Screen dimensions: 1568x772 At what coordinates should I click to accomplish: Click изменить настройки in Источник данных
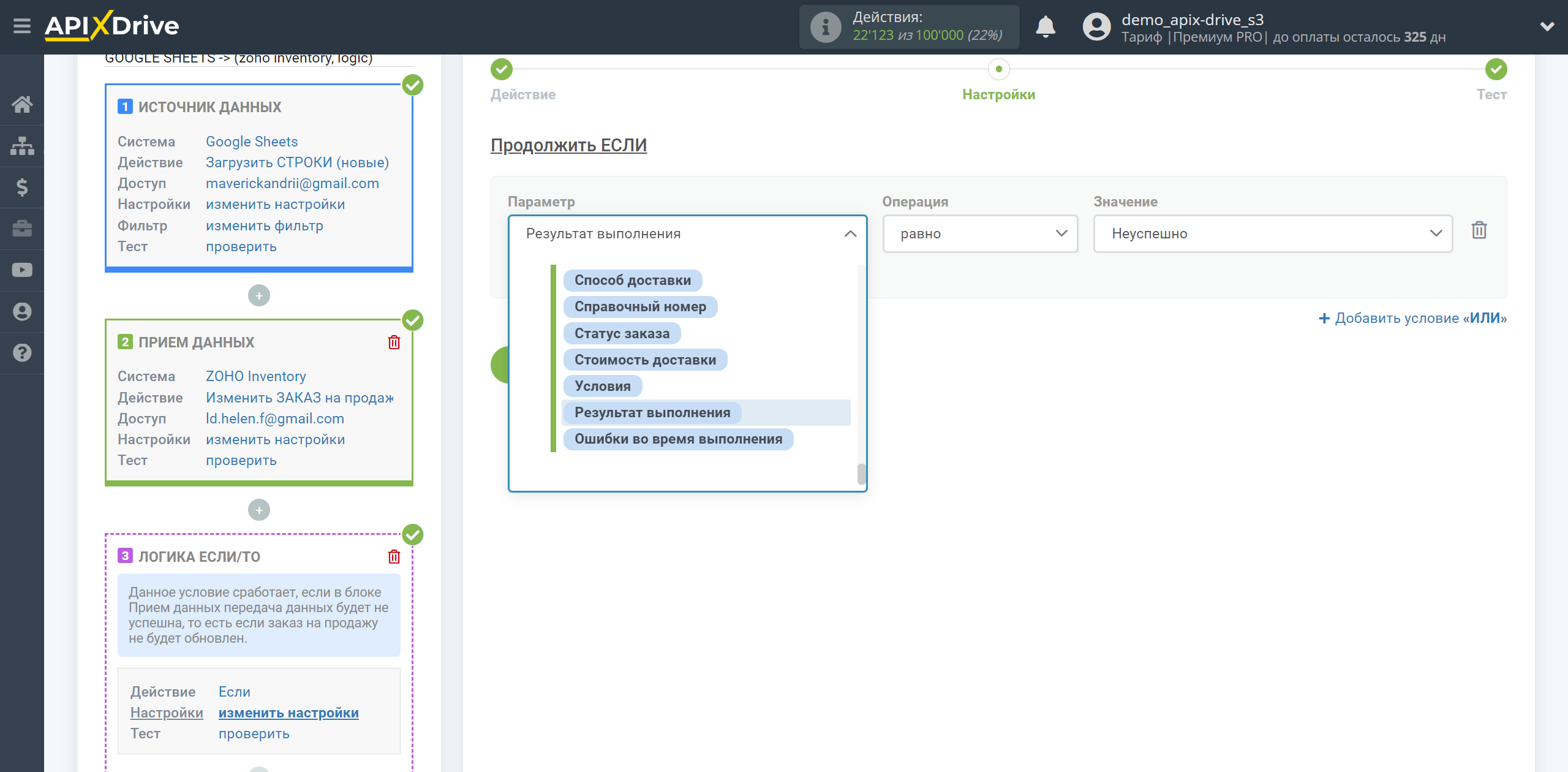coord(275,204)
